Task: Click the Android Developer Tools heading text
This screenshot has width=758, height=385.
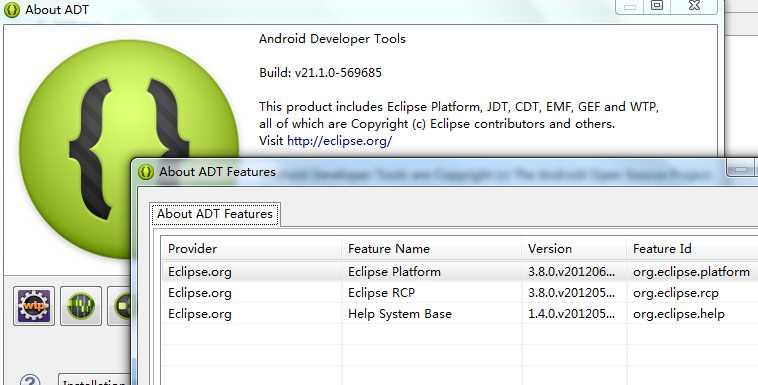Action: coord(332,39)
